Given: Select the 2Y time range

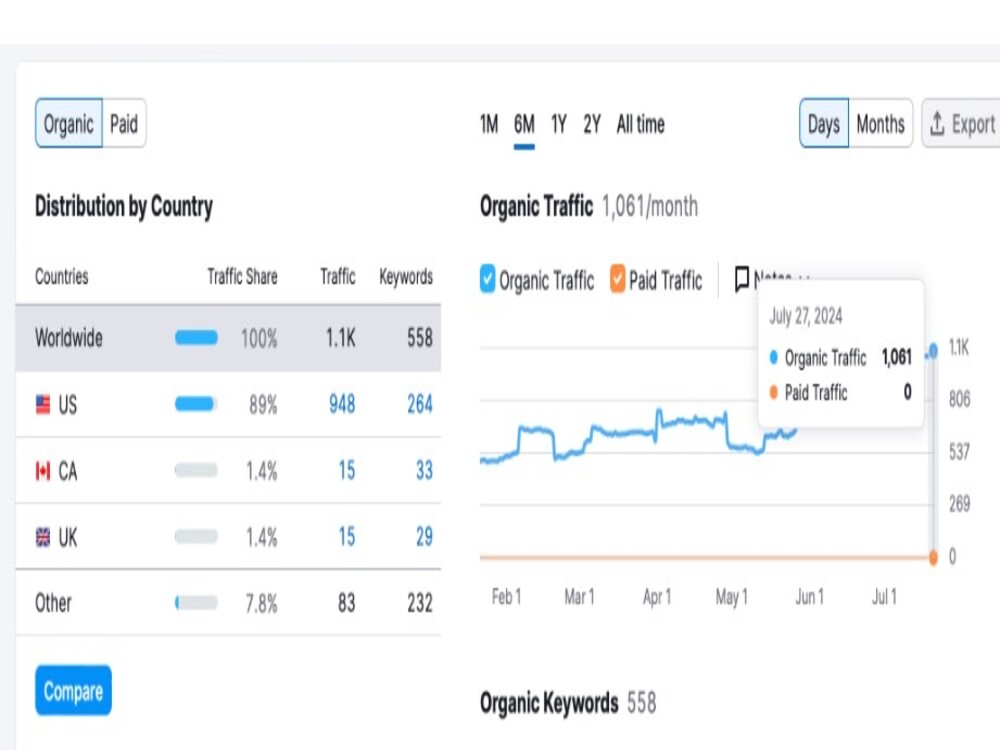Looking at the screenshot, I should [x=590, y=124].
